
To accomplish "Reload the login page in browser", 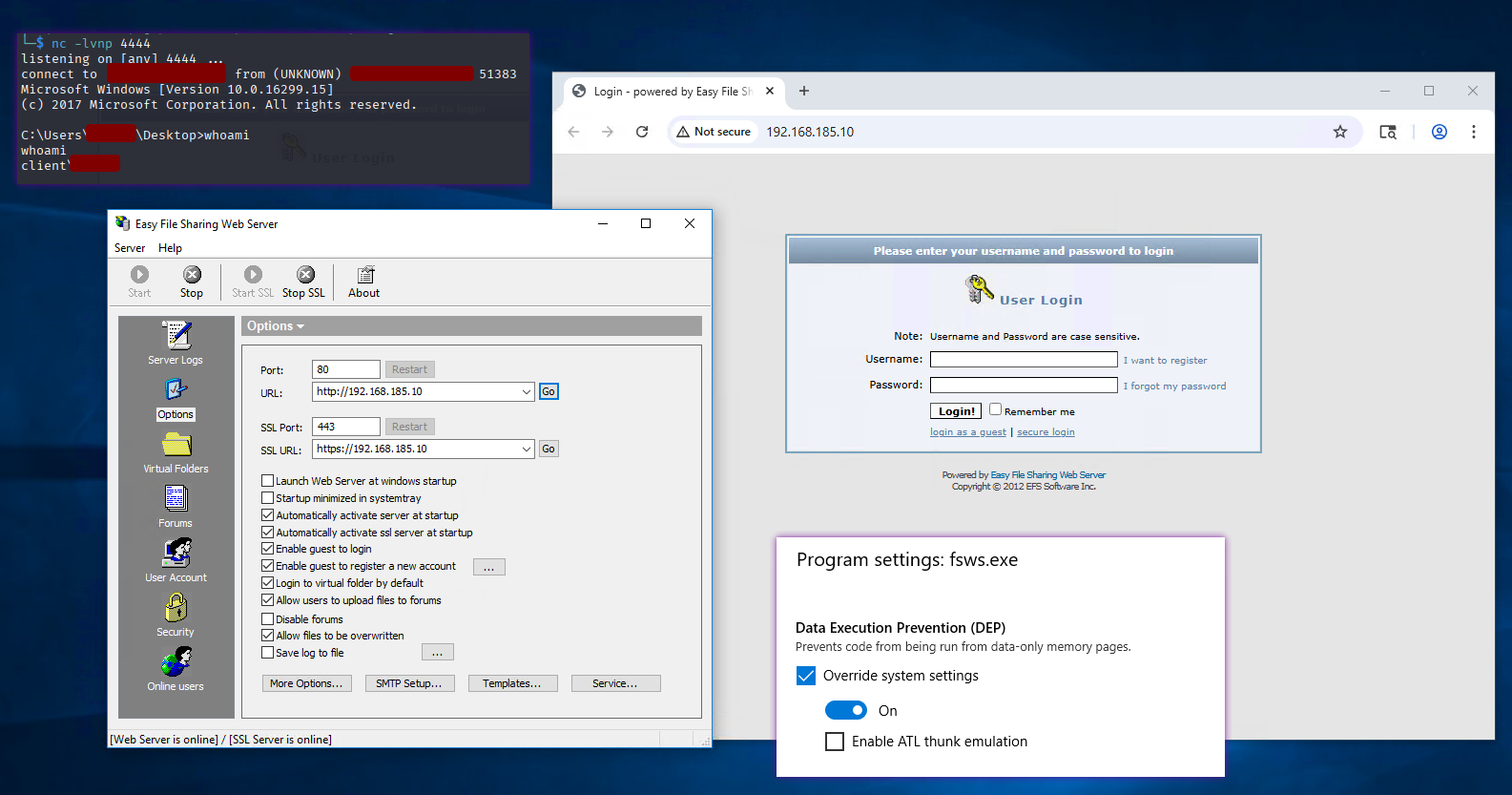I will click(642, 132).
